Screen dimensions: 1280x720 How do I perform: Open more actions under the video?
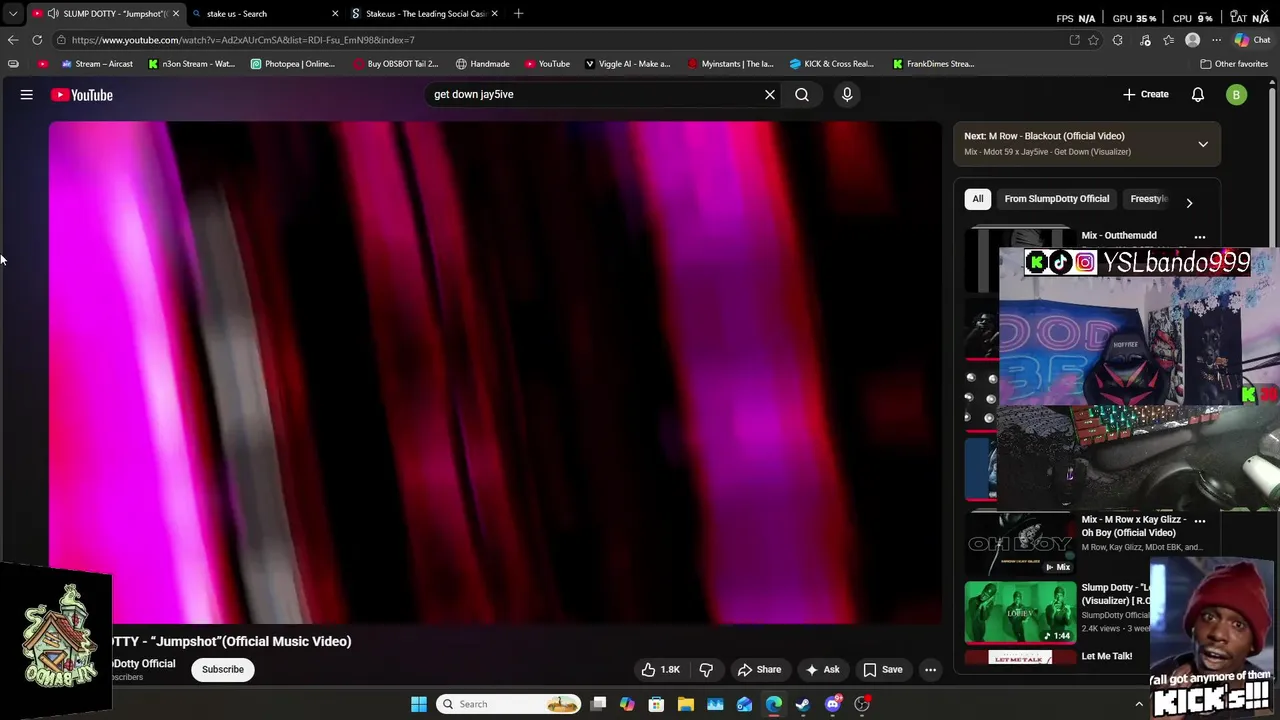(930, 670)
